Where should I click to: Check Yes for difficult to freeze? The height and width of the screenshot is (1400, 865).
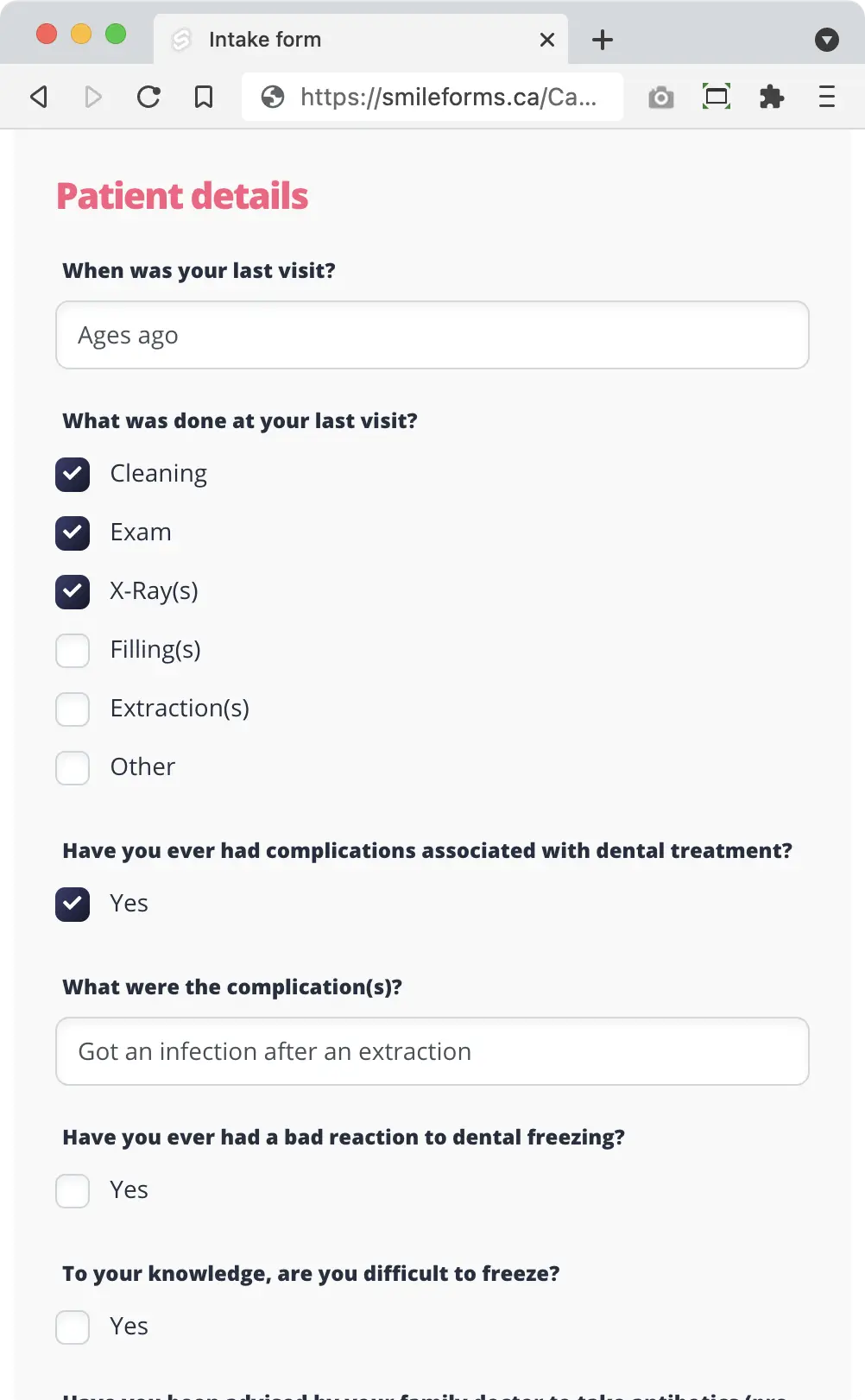[73, 1327]
